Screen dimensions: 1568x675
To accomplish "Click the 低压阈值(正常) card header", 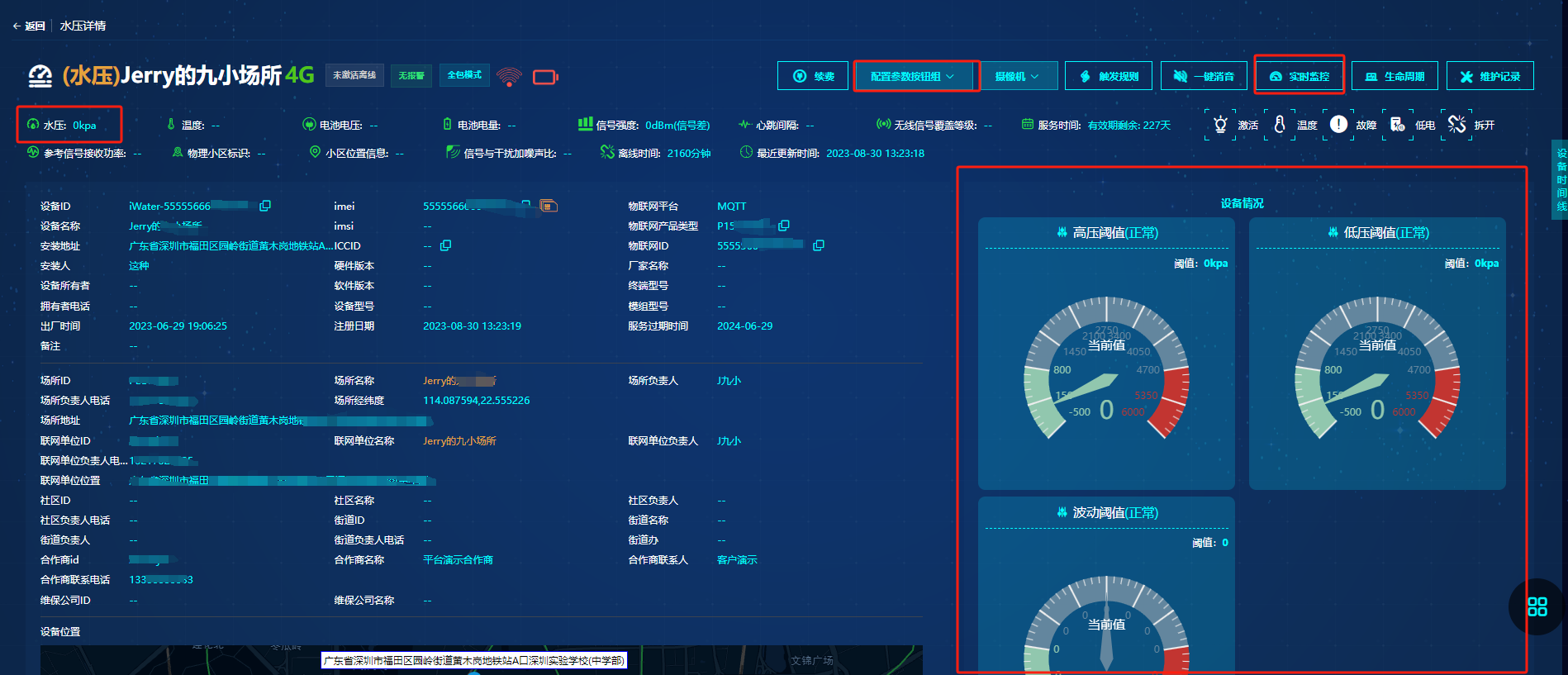I will pos(1378,233).
